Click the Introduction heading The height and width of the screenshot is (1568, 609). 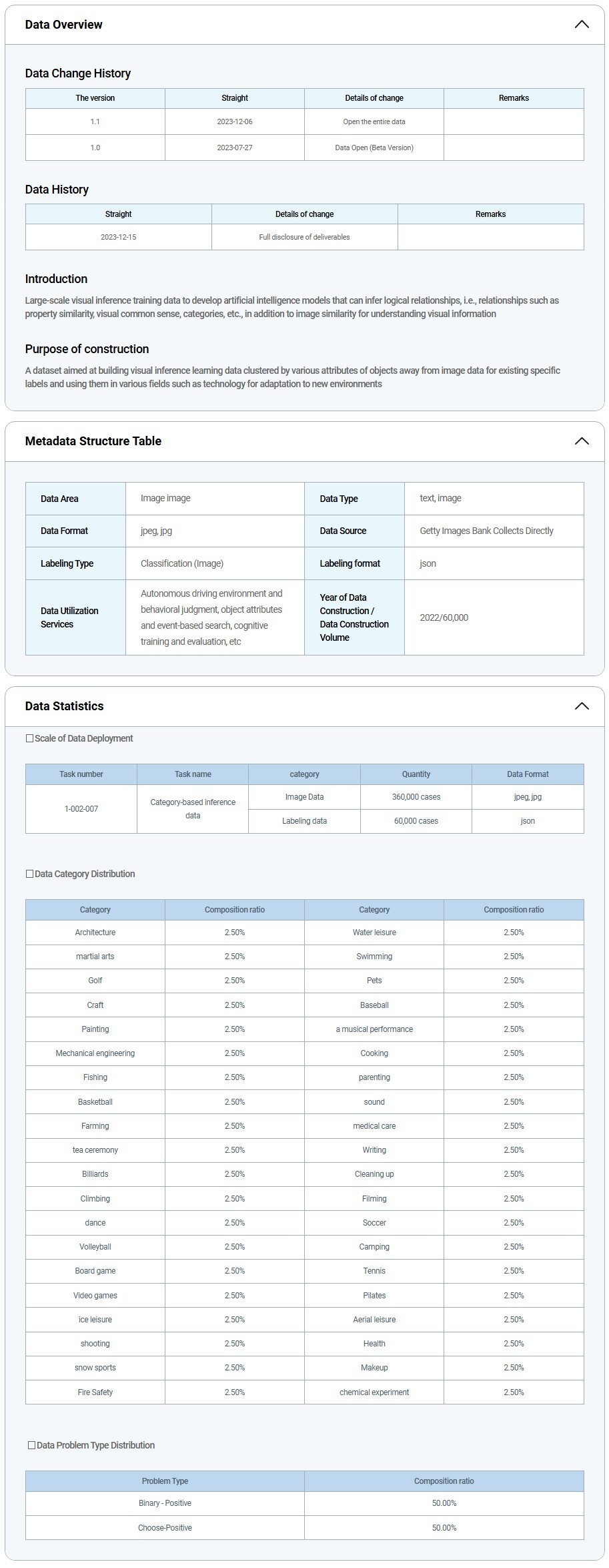(x=56, y=279)
